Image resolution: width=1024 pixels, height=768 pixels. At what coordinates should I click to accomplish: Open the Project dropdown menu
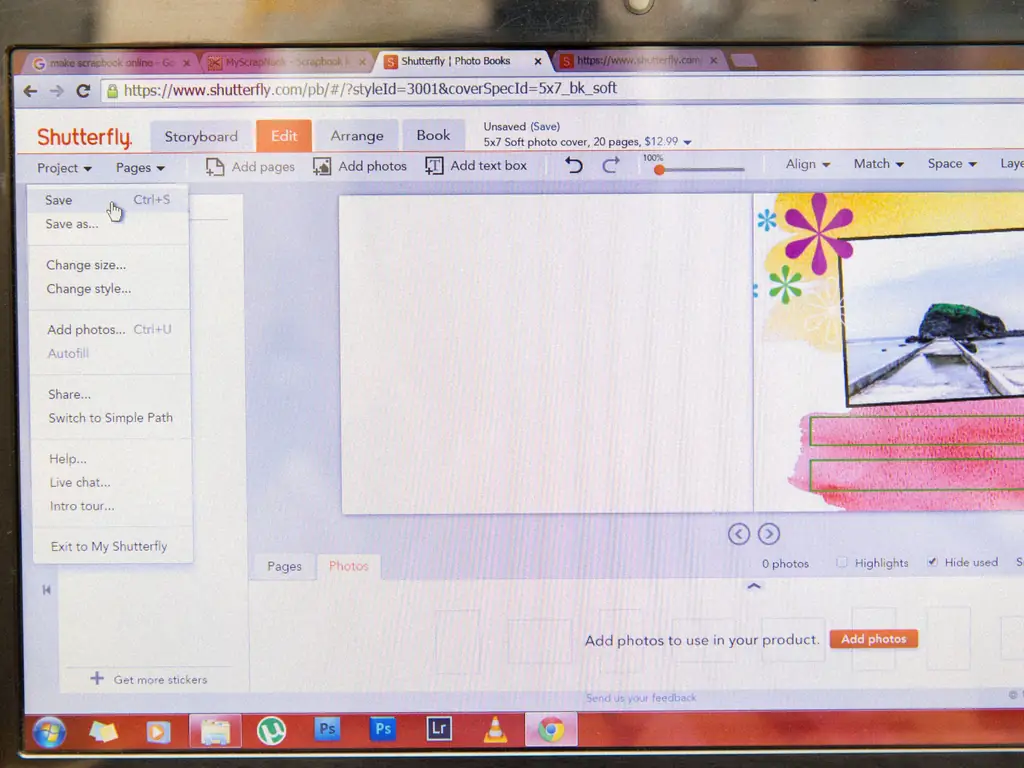click(x=64, y=168)
